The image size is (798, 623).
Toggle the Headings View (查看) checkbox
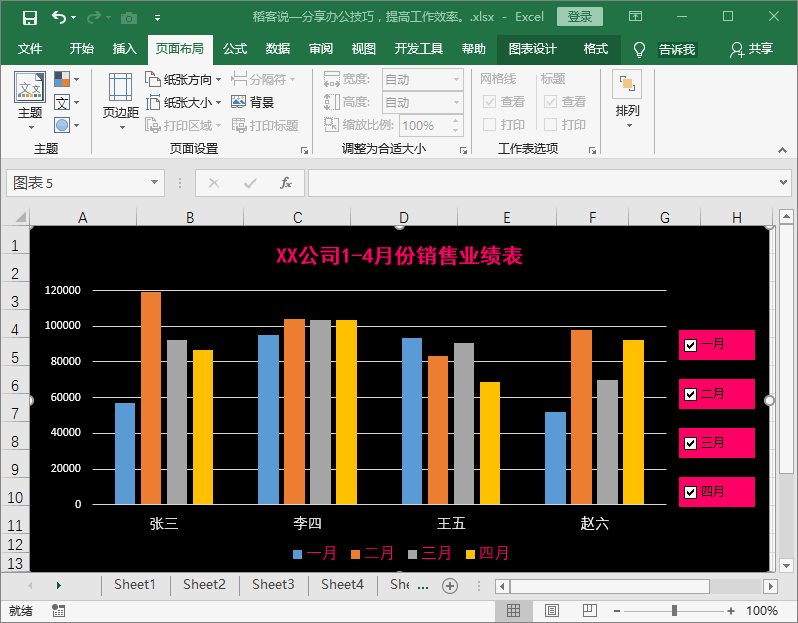(x=550, y=102)
